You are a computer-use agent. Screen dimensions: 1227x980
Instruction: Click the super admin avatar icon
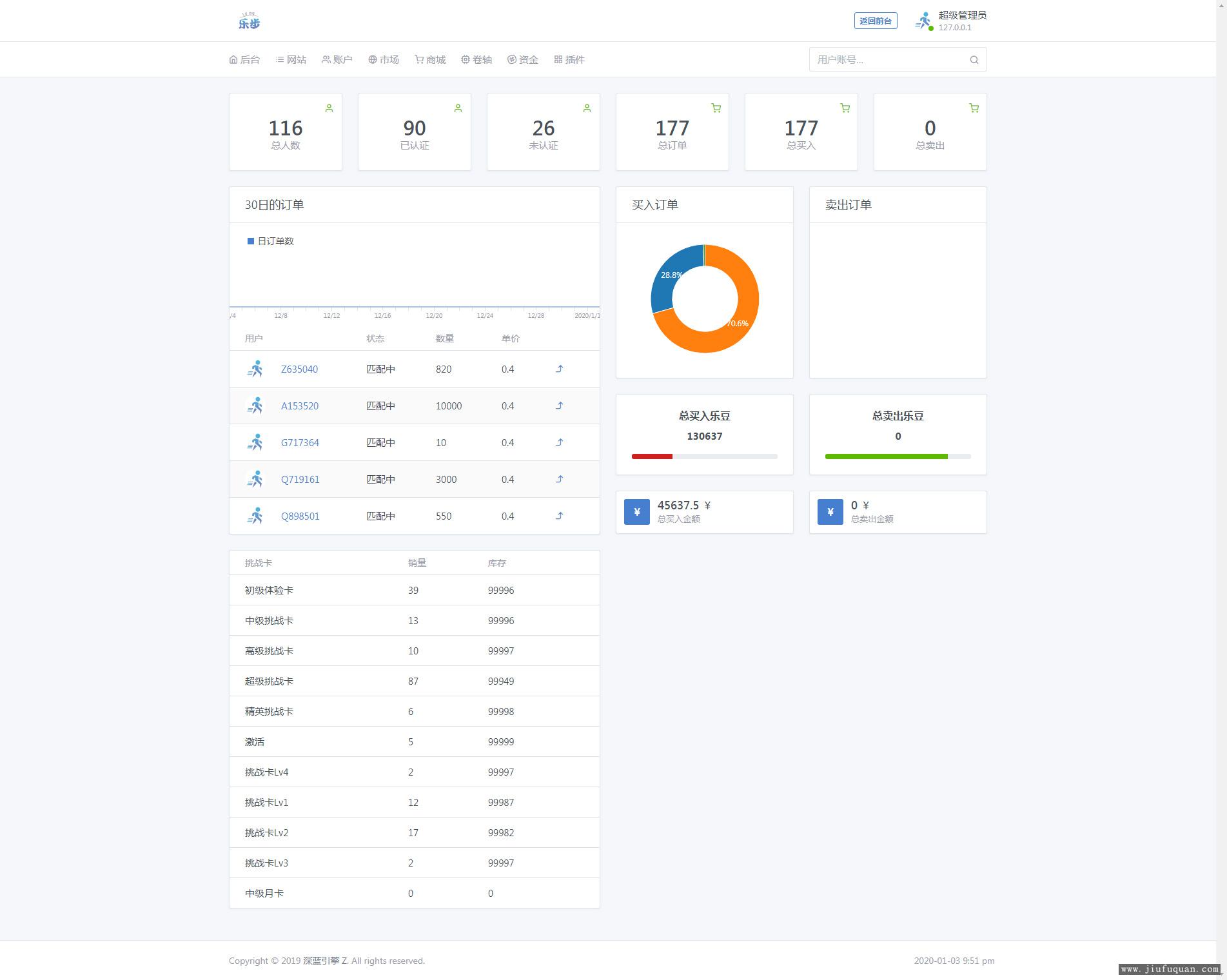point(924,21)
